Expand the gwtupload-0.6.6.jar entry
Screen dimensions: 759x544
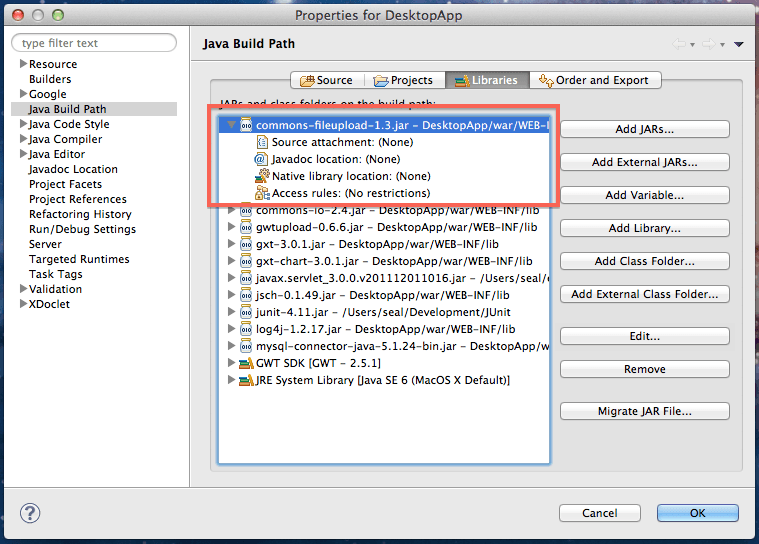pos(231,227)
